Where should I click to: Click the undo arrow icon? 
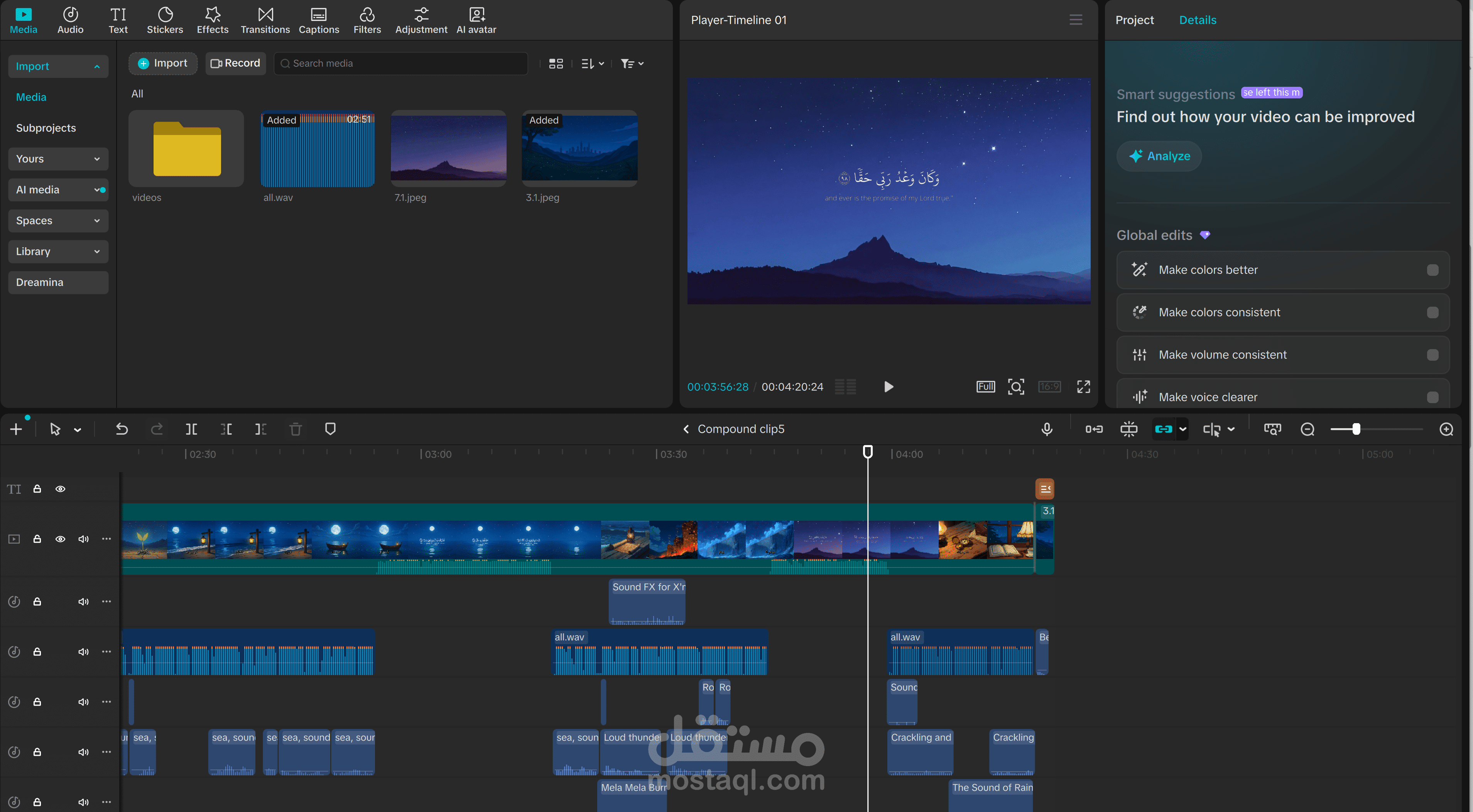click(x=122, y=429)
